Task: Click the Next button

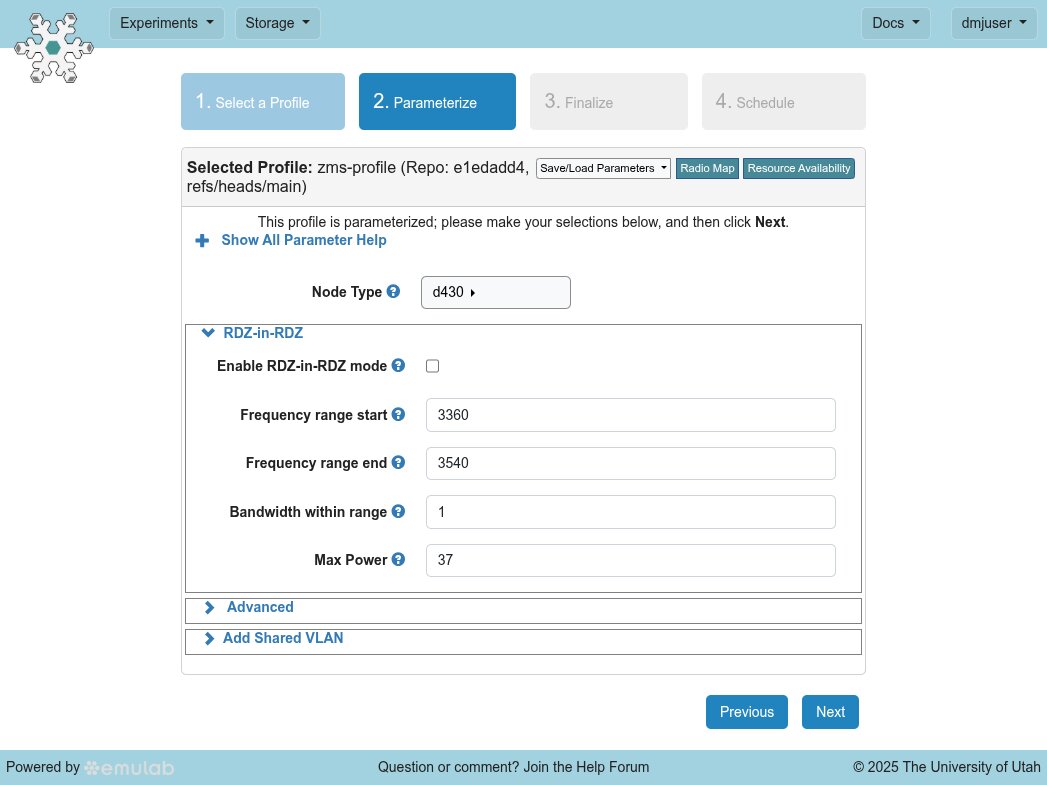Action: (830, 712)
